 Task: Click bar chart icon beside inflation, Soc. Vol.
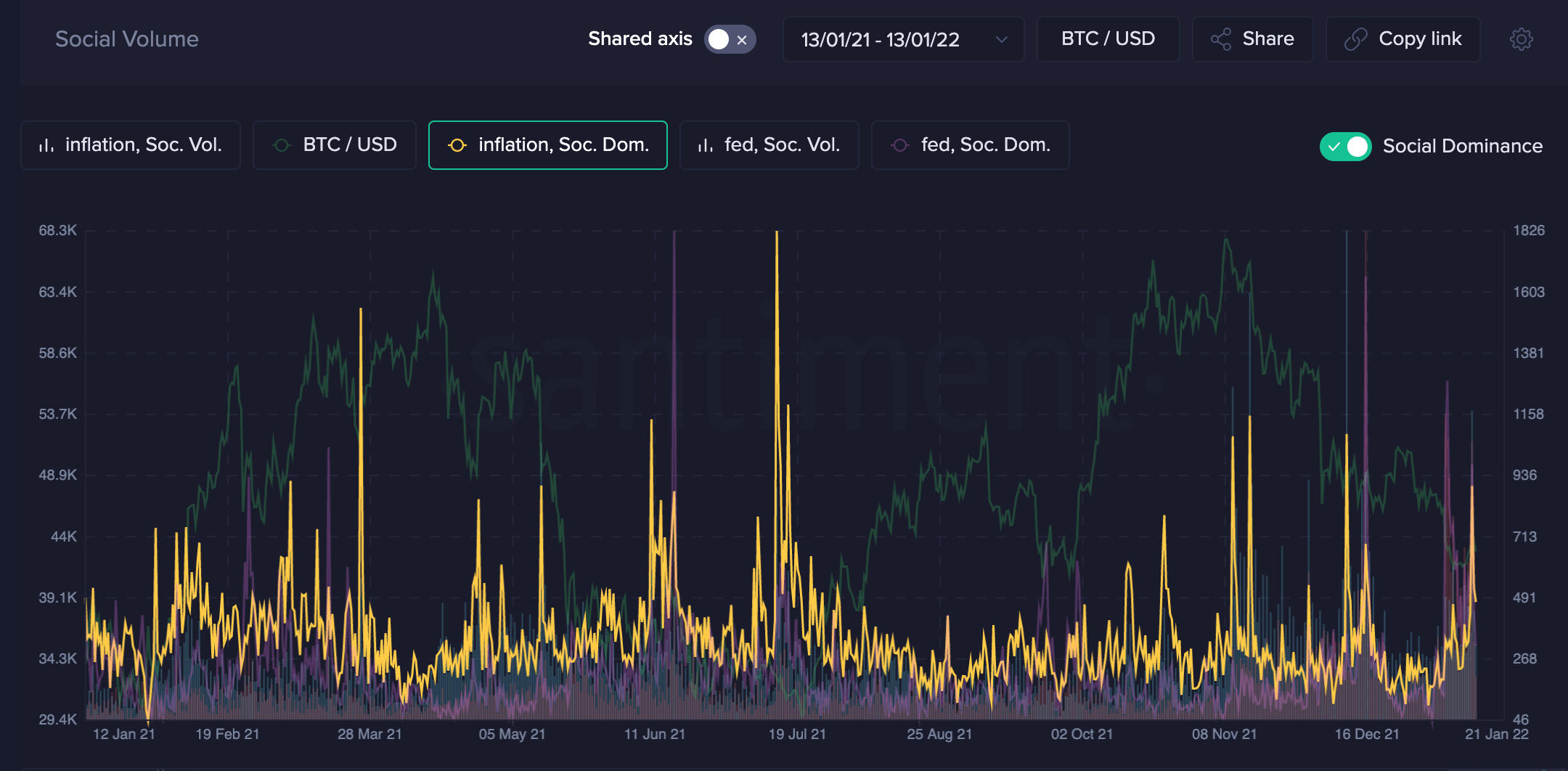pyautogui.click(x=46, y=145)
